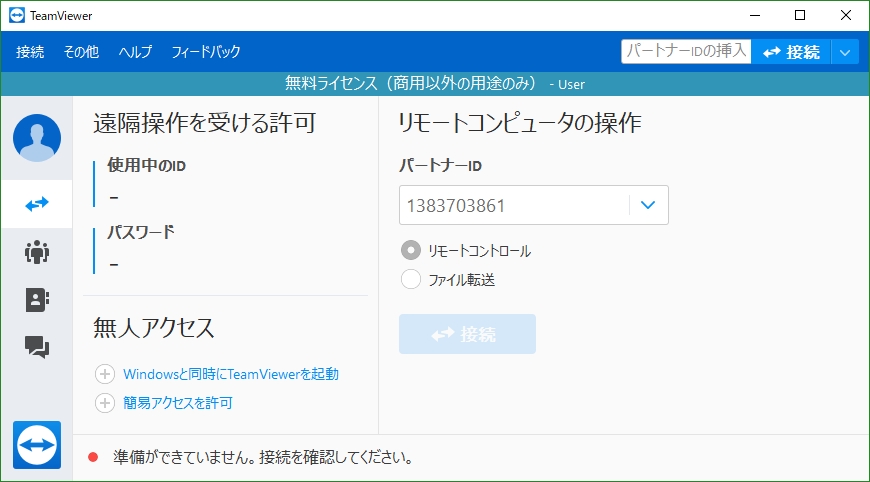Screen dimensions: 870x482
Task: Click the large 接続 button under file transfer
Action: point(467,334)
